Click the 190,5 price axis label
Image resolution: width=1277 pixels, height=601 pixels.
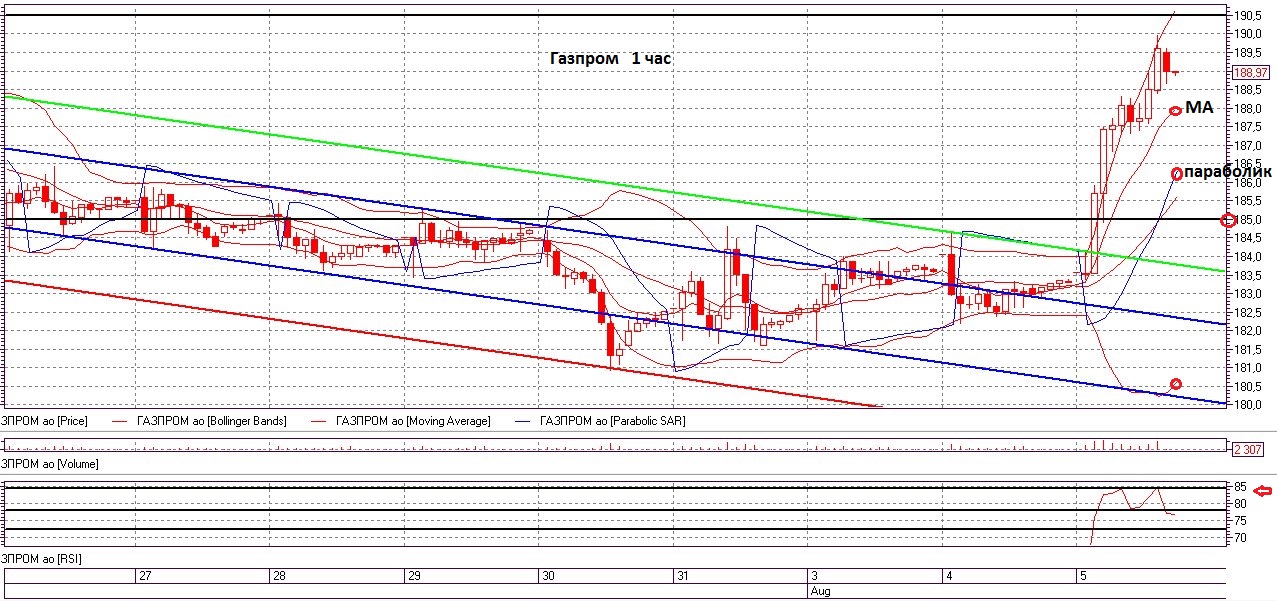pos(1246,16)
